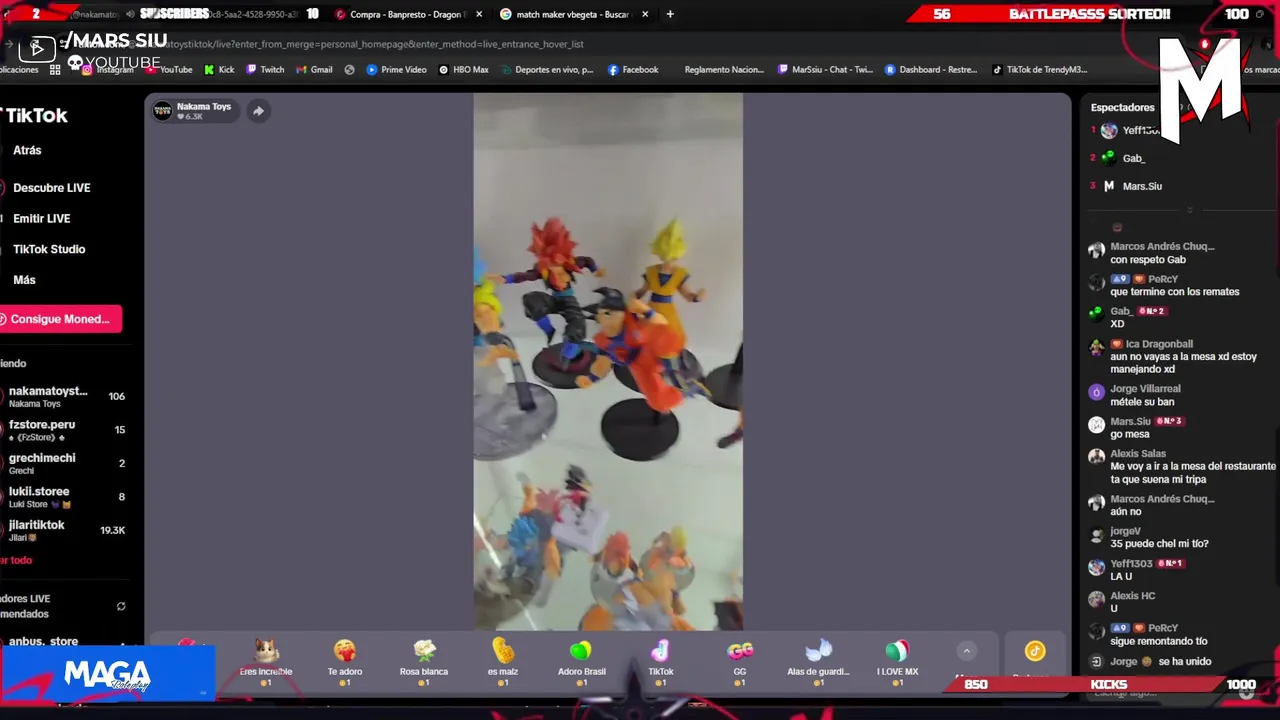Send the Te adoro heart gift
Image resolution: width=1280 pixels, height=720 pixels.
(x=345, y=661)
